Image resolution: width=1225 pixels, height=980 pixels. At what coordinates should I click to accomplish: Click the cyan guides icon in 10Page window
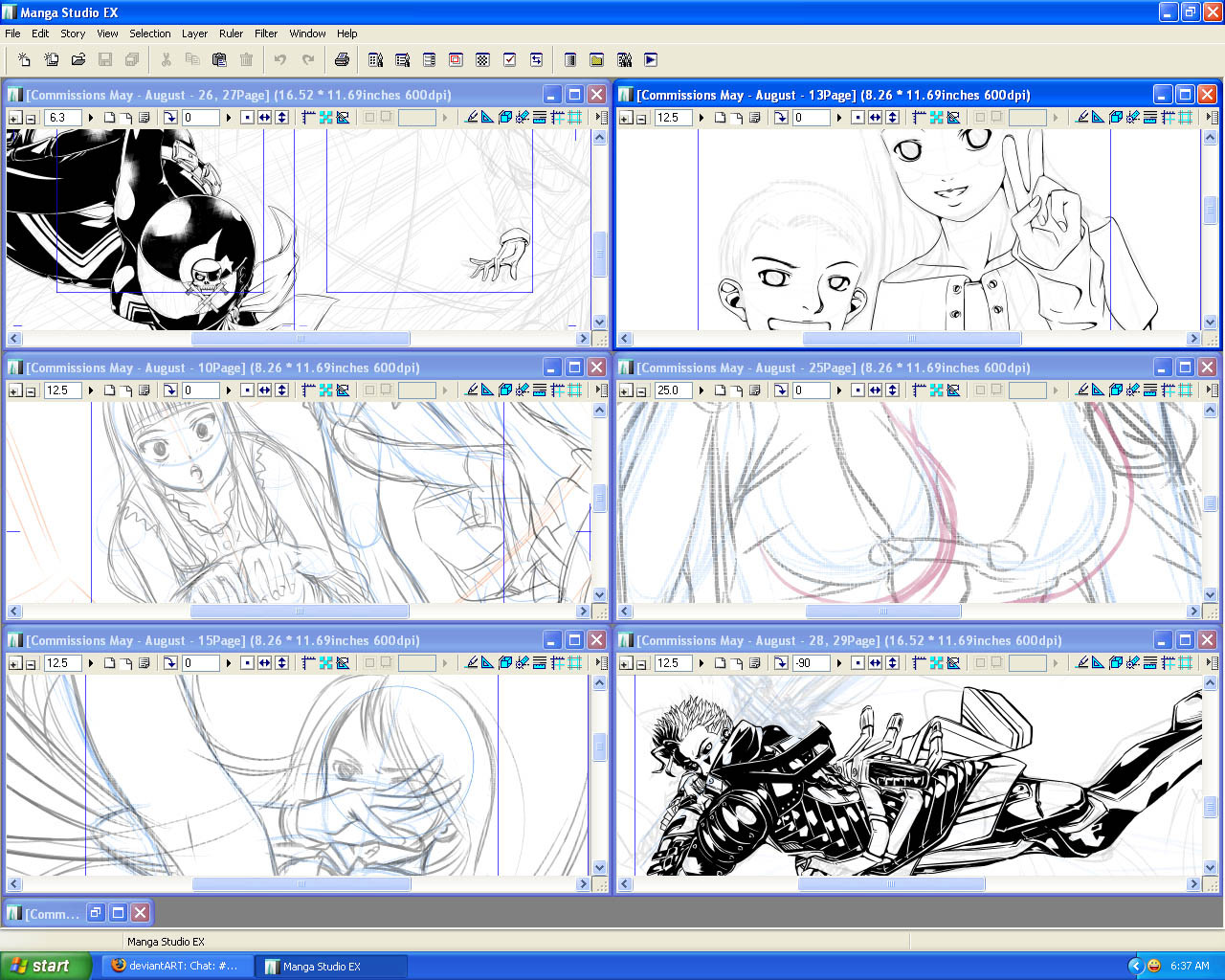325,390
